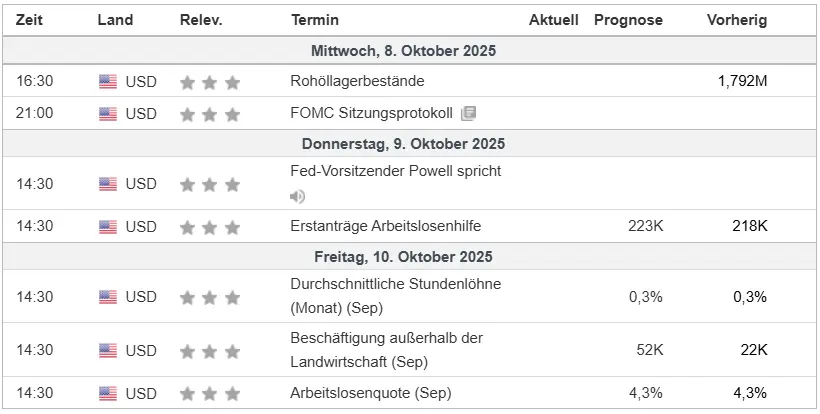Click the Termin column header

(x=315, y=20)
